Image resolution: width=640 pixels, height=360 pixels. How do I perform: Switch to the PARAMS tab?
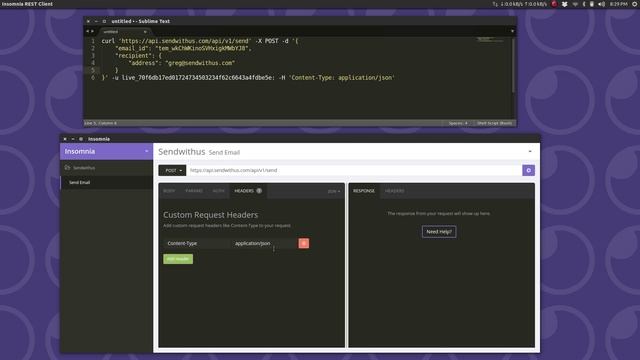tap(194, 191)
